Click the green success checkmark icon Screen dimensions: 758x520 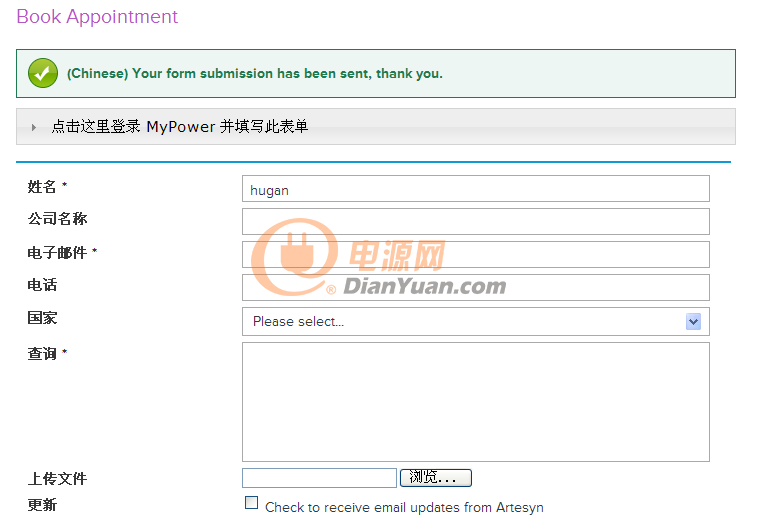(x=43, y=73)
